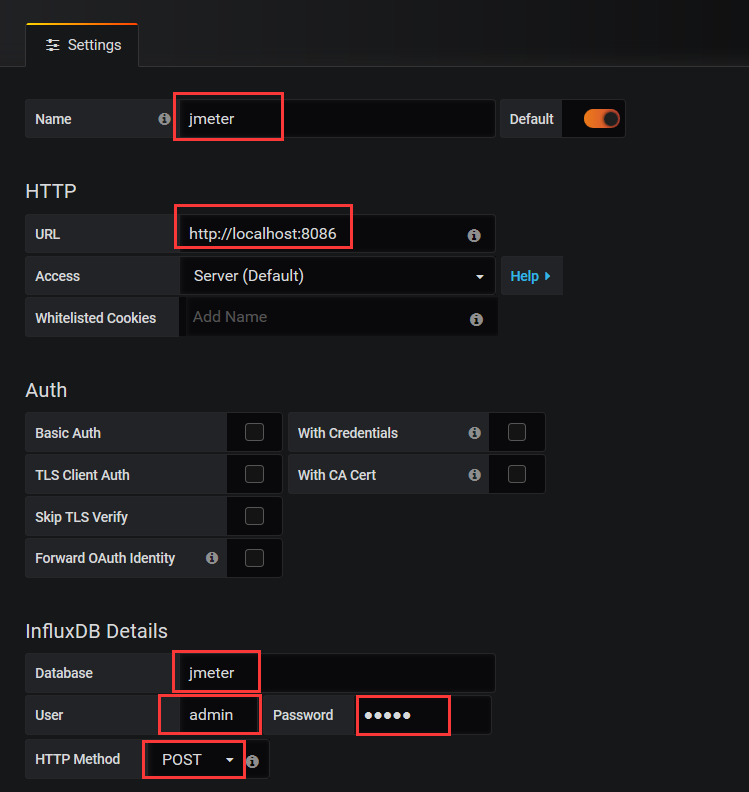749x792 pixels.
Task: Click the sliders icon on Settings tab
Action: tap(53, 45)
